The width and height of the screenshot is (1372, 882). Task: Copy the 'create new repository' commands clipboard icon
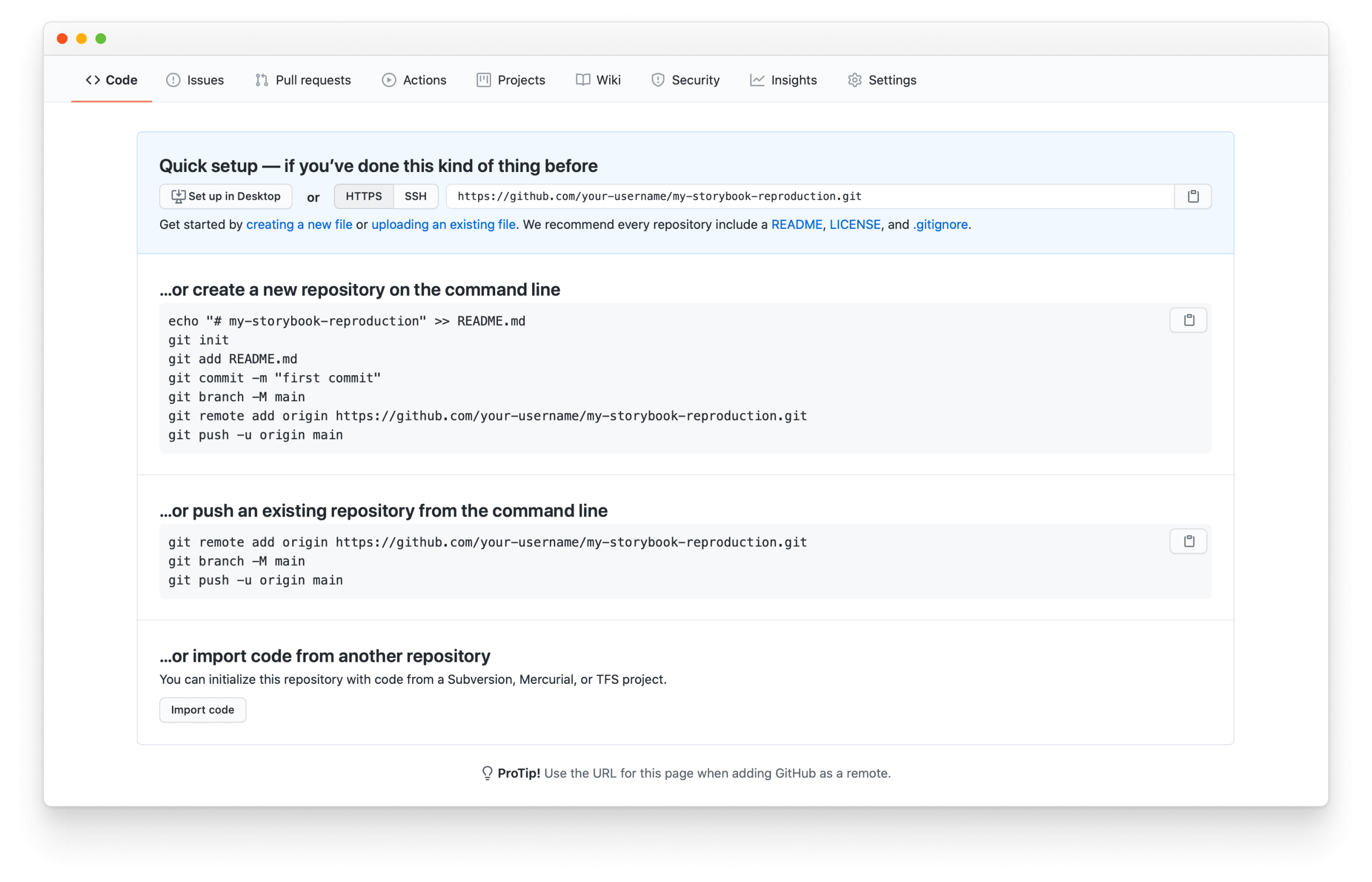click(1188, 320)
